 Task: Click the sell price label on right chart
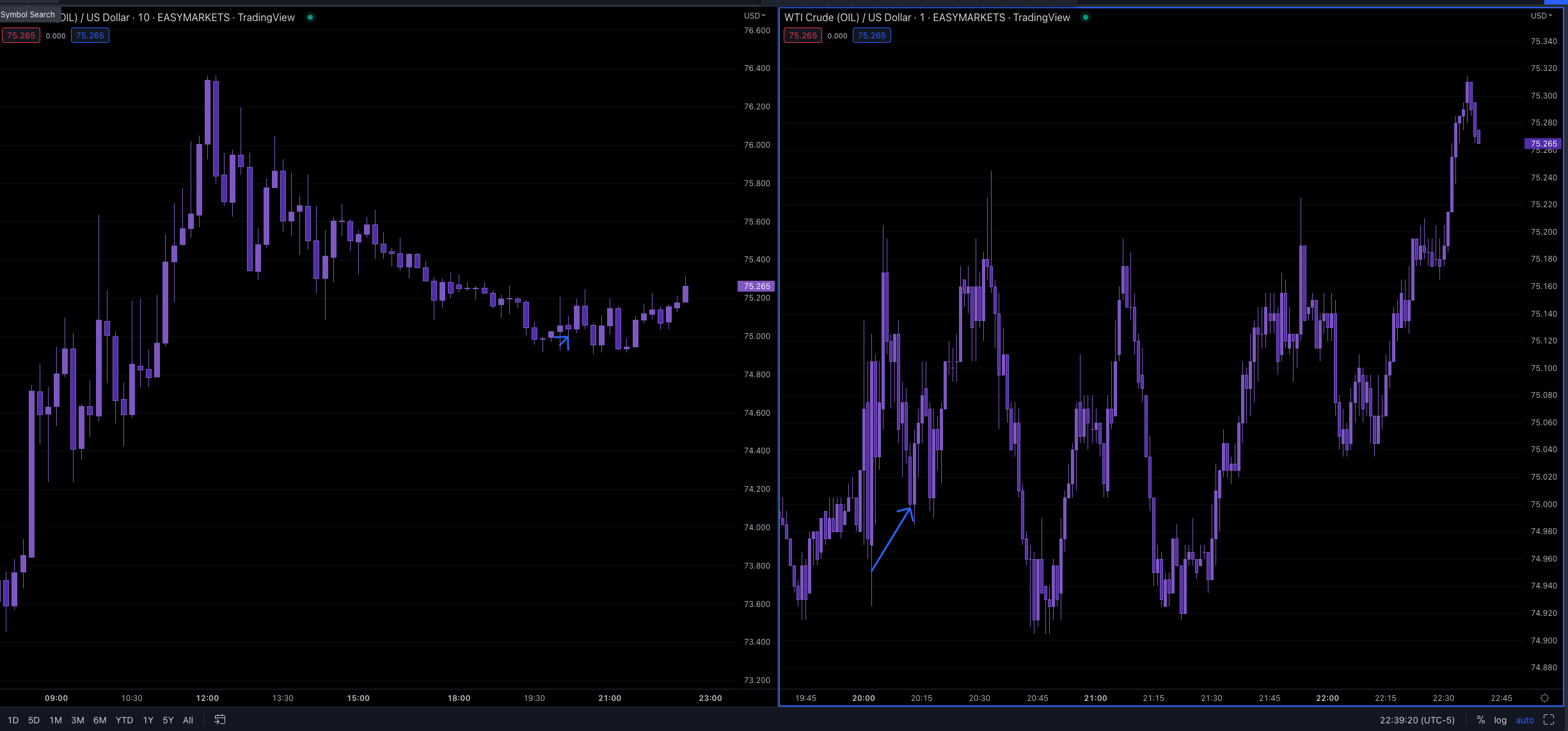tap(802, 35)
